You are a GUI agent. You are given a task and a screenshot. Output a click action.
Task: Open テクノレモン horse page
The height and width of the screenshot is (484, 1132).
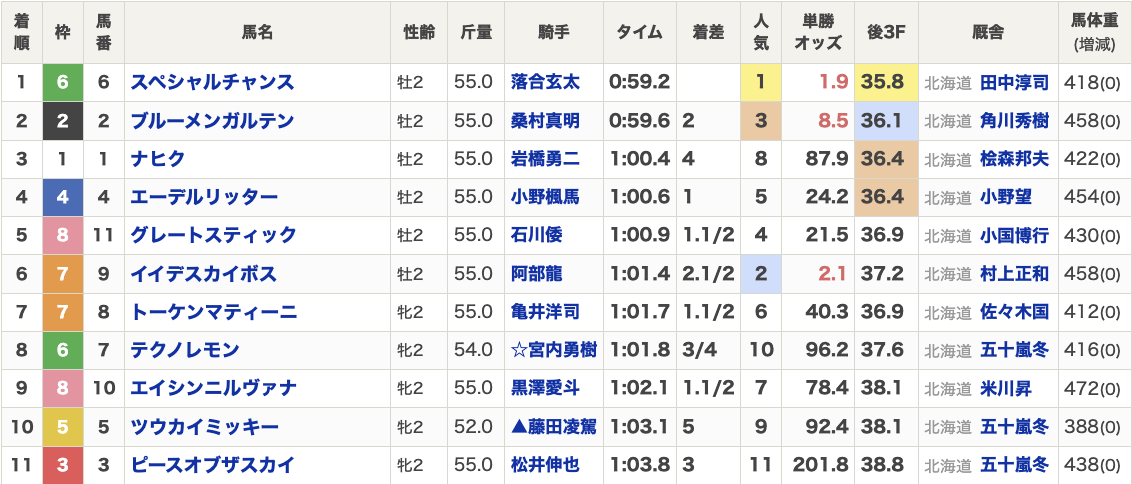coord(185,350)
